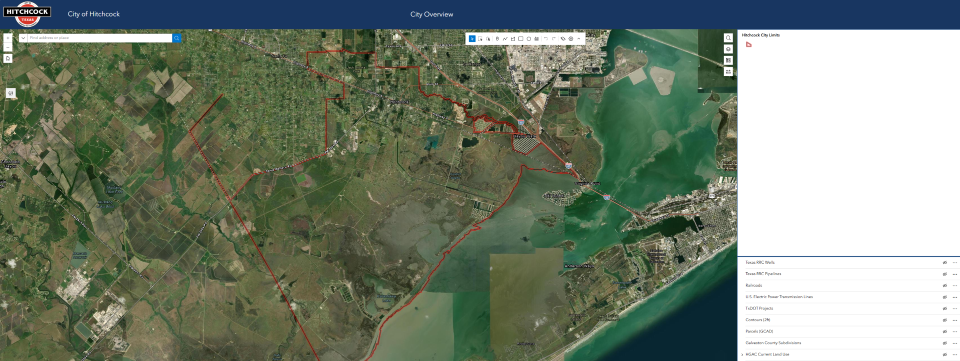Toggle visibility of HGAC Current Land Use layer

945,355
